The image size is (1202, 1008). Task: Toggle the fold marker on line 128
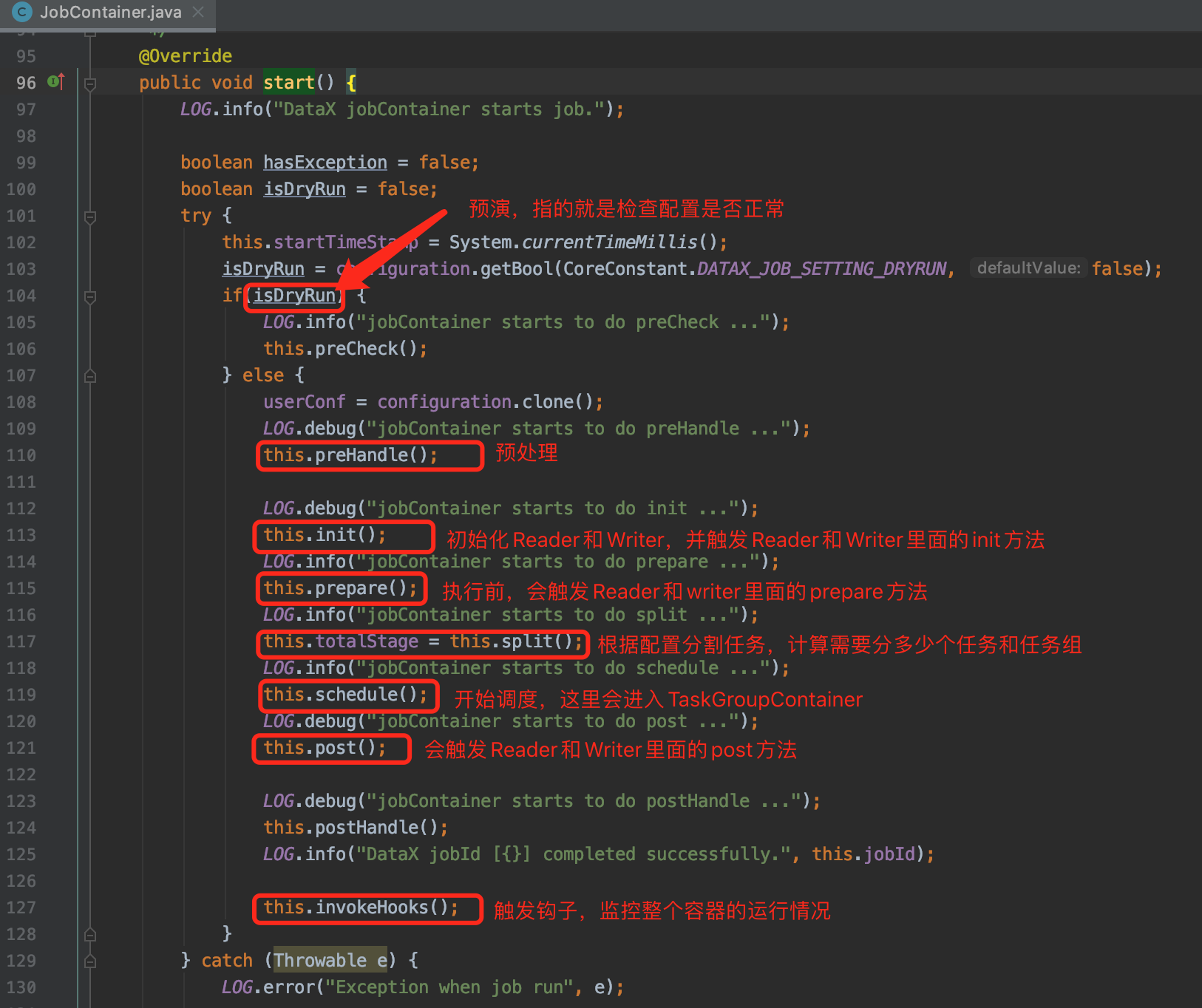(90, 935)
